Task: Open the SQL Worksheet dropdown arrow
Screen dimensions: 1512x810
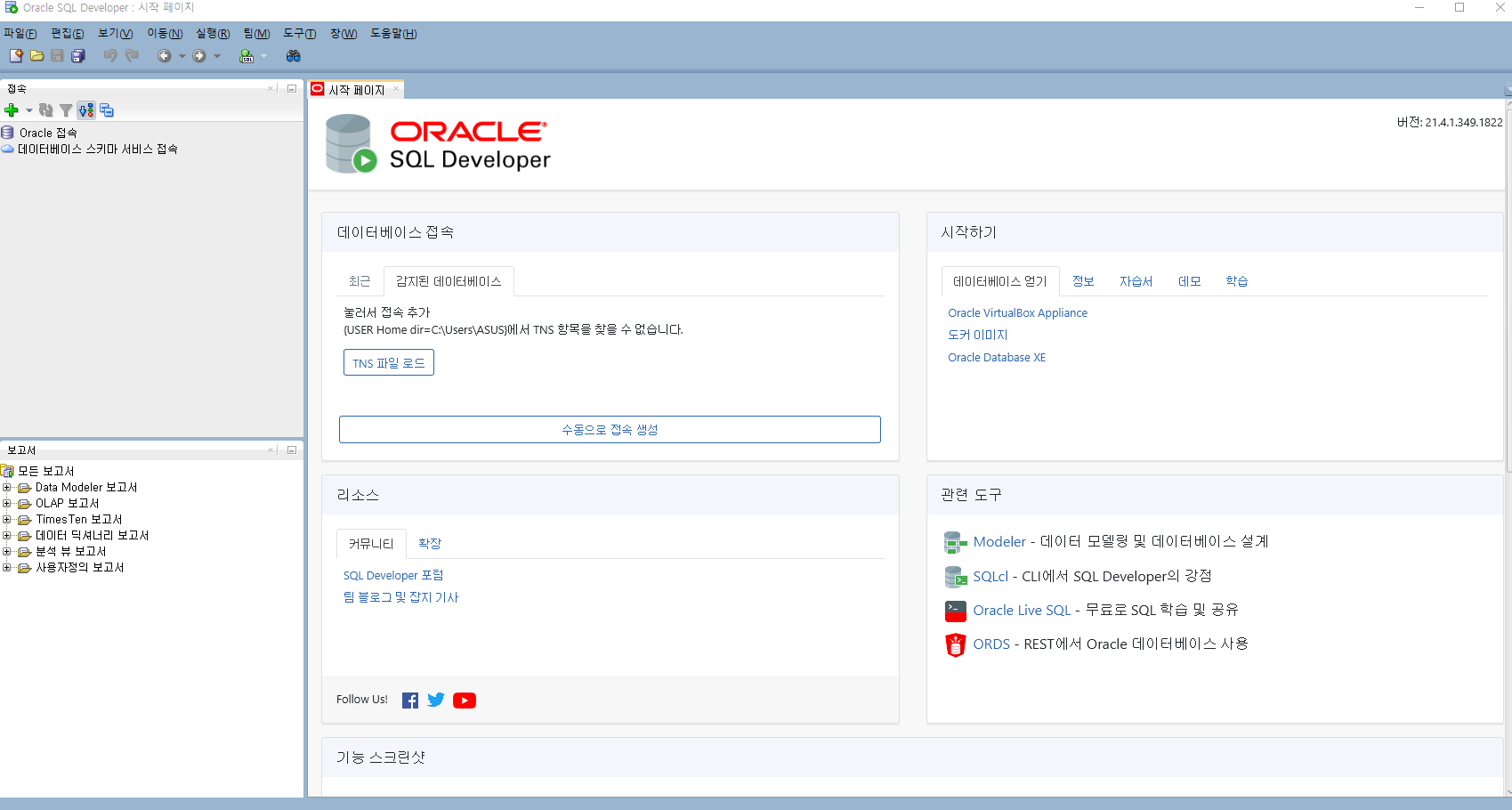Action: [264, 56]
